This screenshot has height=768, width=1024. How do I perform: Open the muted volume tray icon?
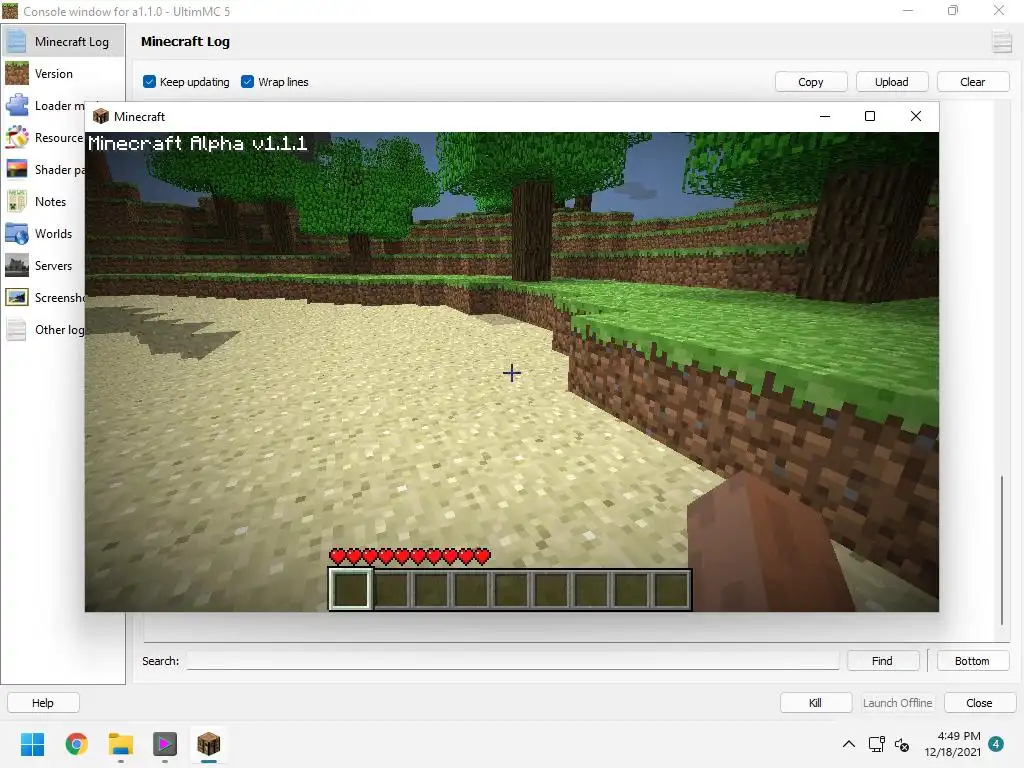[x=902, y=744]
